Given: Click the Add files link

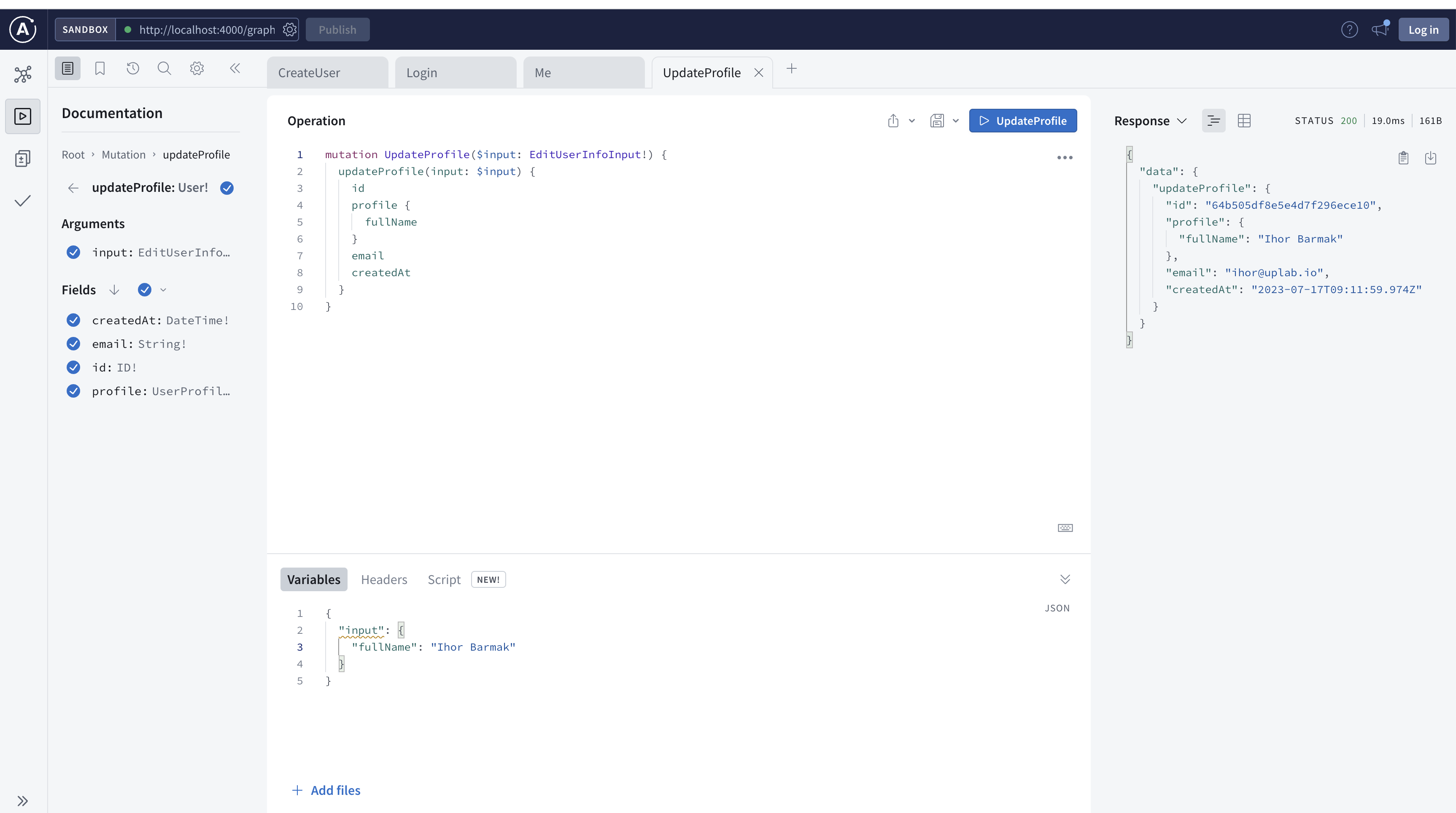Looking at the screenshot, I should [326, 790].
